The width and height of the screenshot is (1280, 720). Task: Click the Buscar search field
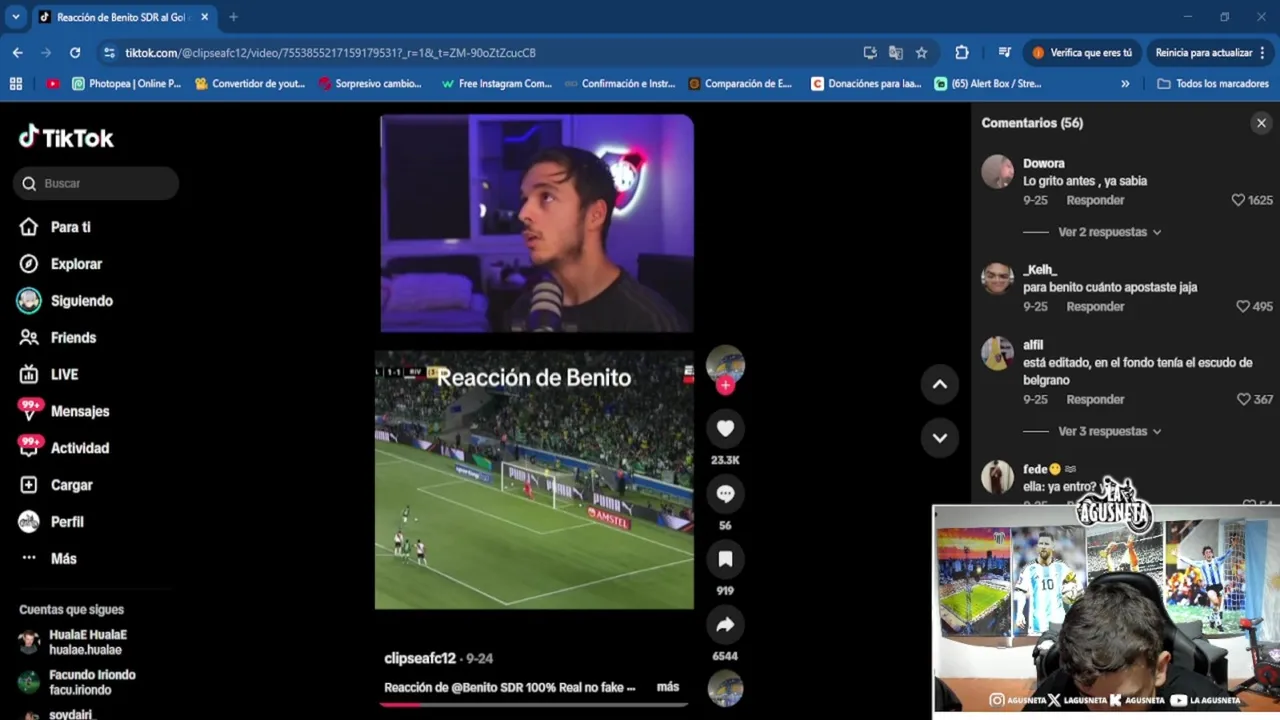[96, 183]
